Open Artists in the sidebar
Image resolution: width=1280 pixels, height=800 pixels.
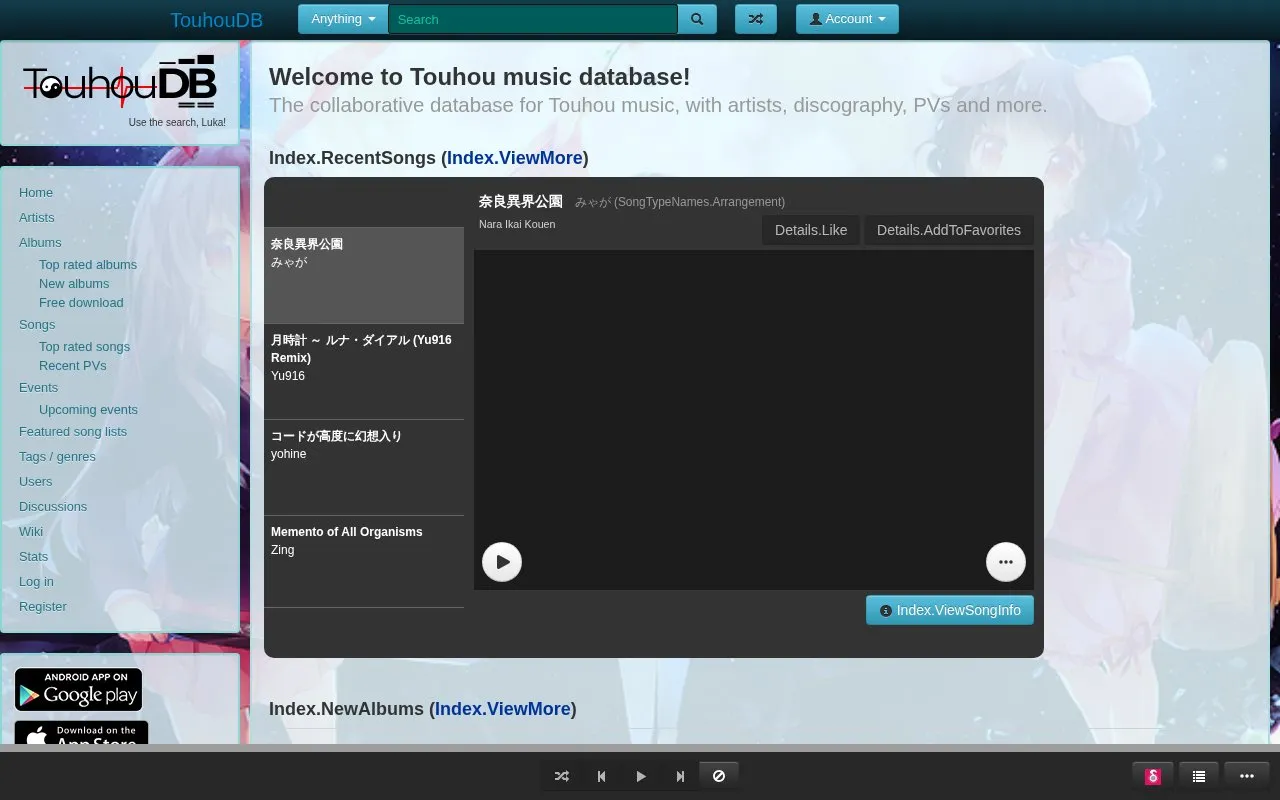click(37, 218)
